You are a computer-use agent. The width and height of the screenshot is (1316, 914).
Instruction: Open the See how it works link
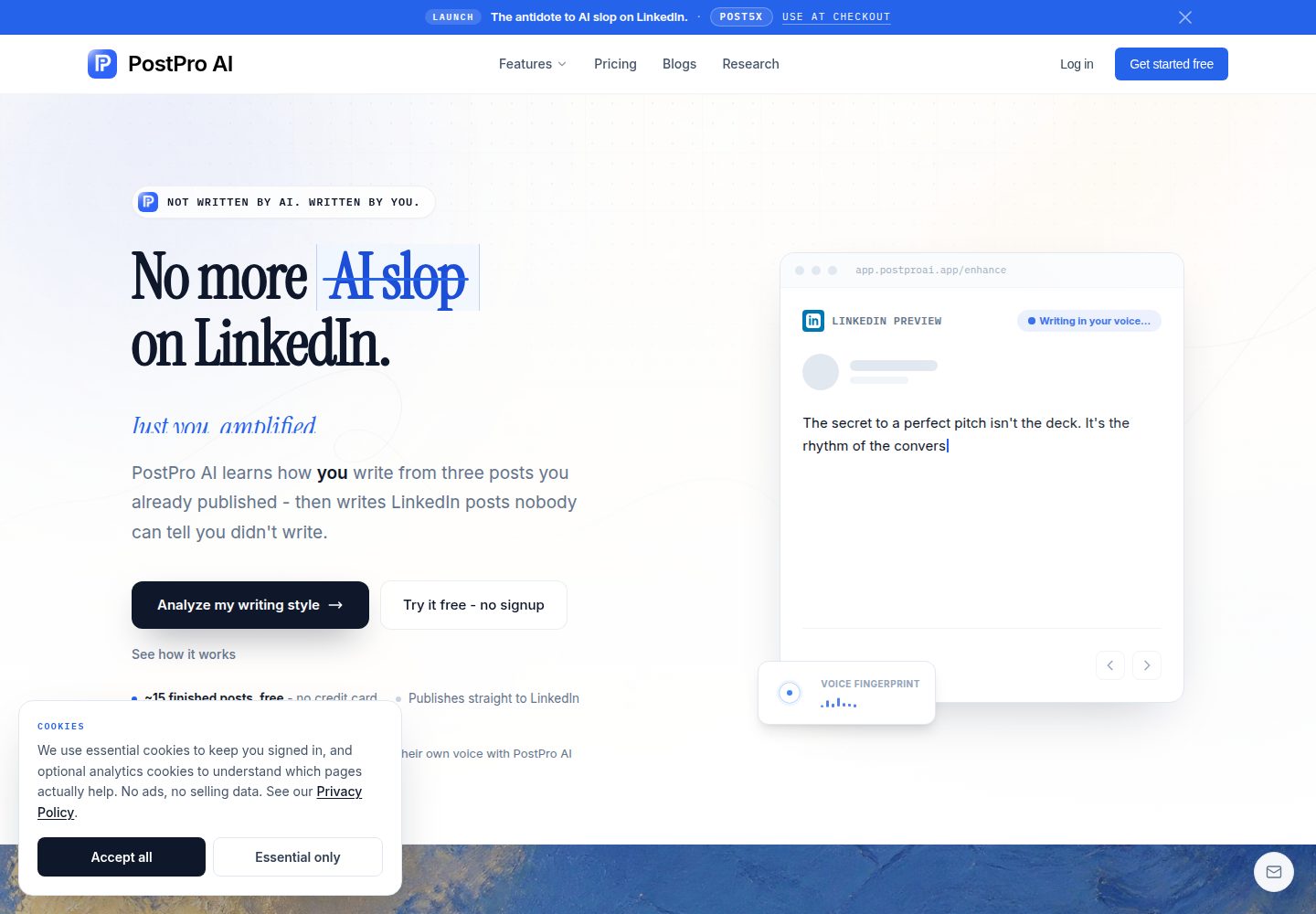point(184,654)
